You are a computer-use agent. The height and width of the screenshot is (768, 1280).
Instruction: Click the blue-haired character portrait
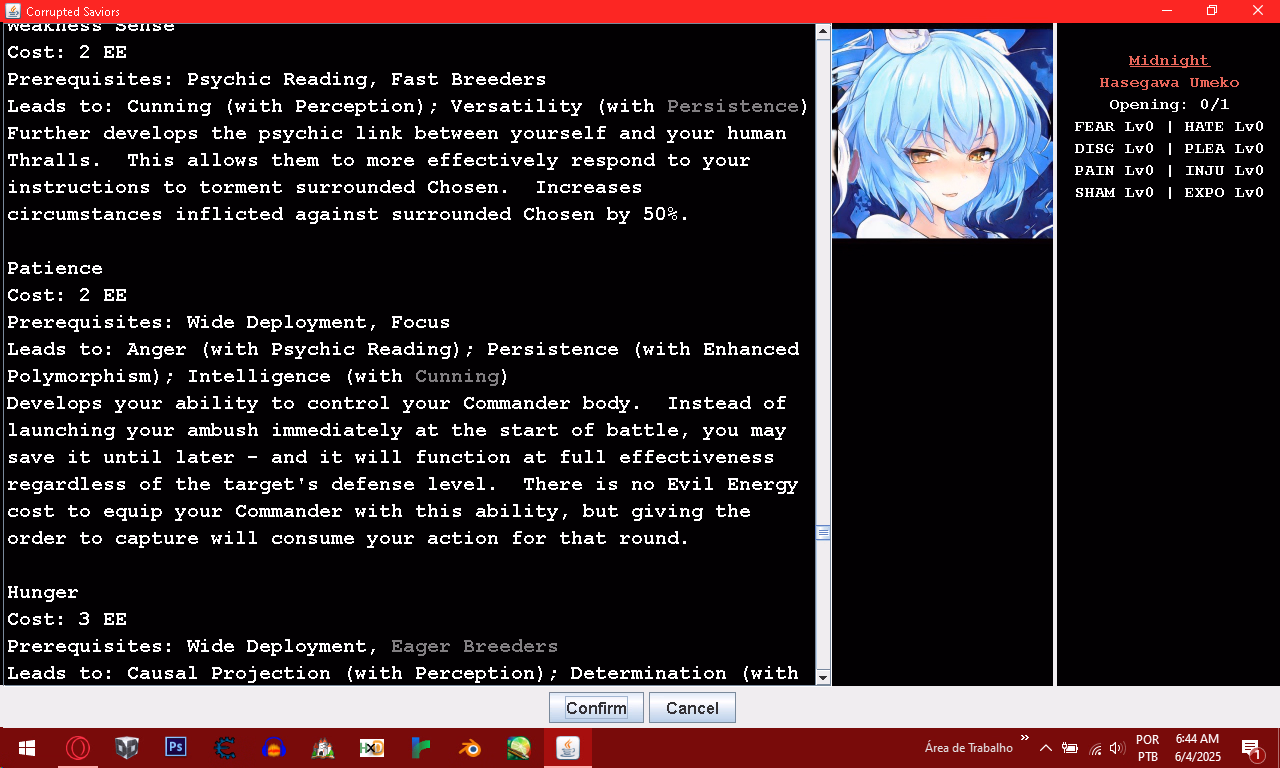coord(942,133)
